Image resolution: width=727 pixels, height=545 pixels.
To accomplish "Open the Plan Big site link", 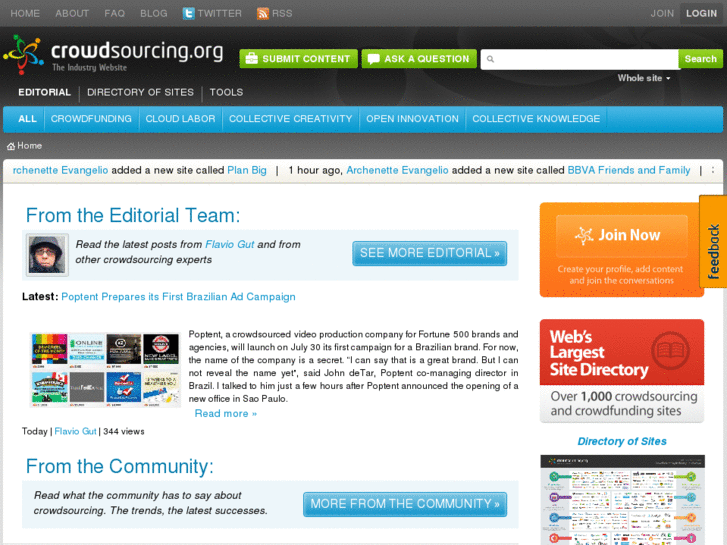I will pyautogui.click(x=247, y=170).
